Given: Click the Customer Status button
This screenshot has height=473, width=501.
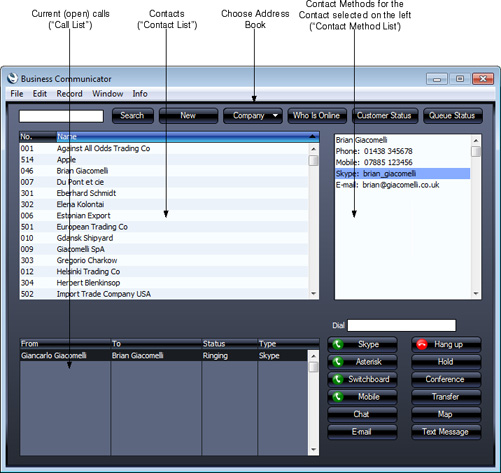Looking at the screenshot, I should (384, 116).
